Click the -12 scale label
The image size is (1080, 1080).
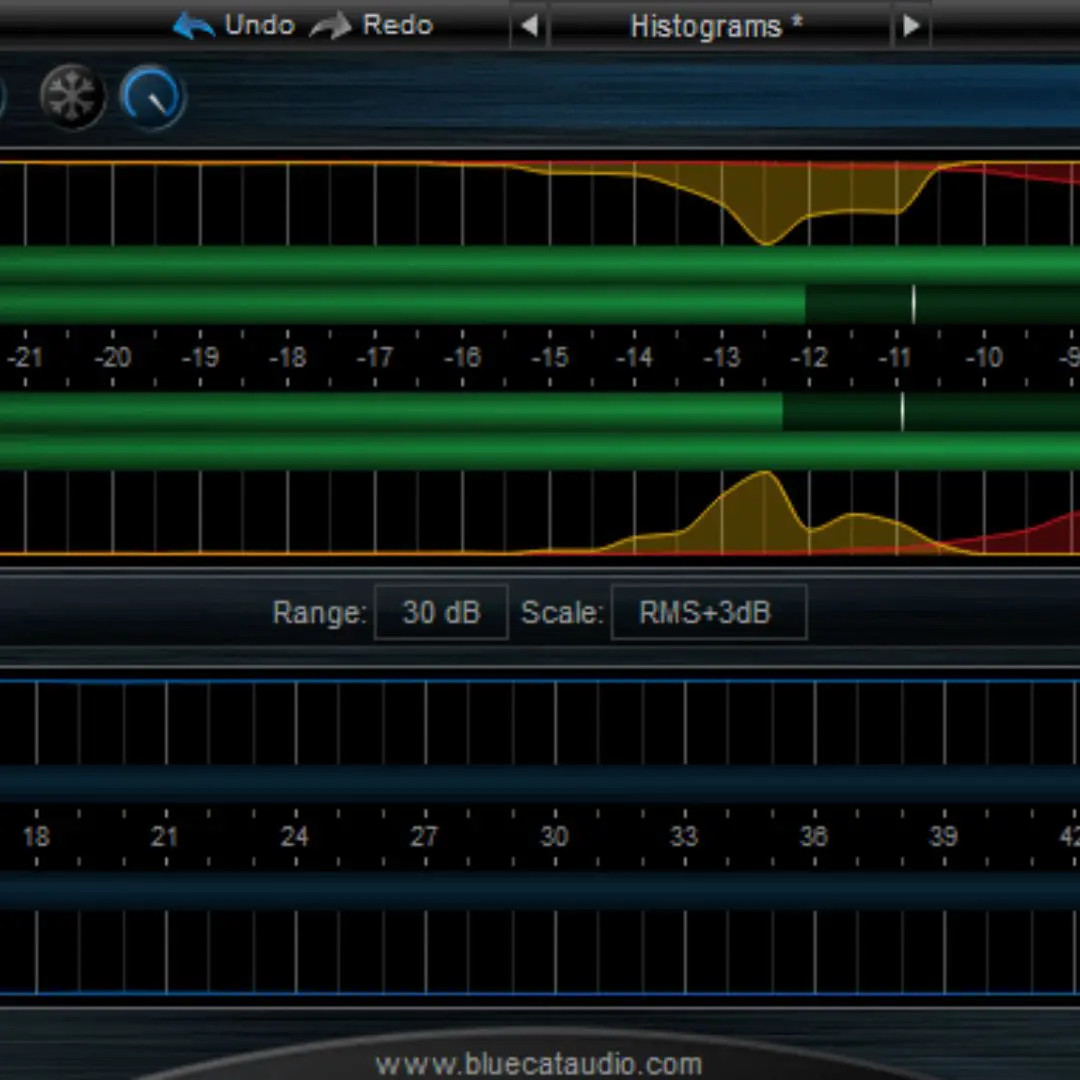809,357
